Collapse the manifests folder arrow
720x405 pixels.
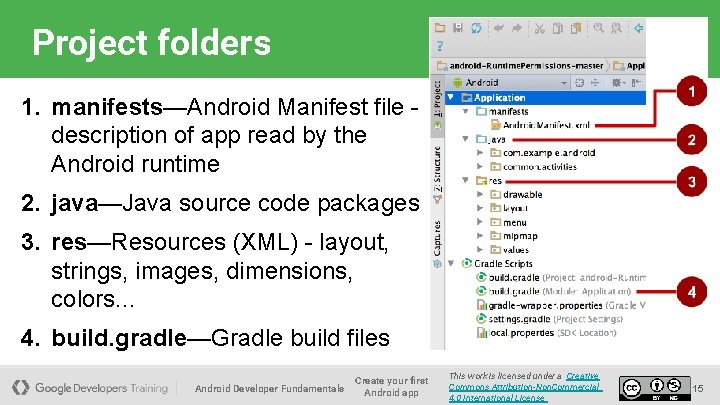pyautogui.click(x=466, y=111)
